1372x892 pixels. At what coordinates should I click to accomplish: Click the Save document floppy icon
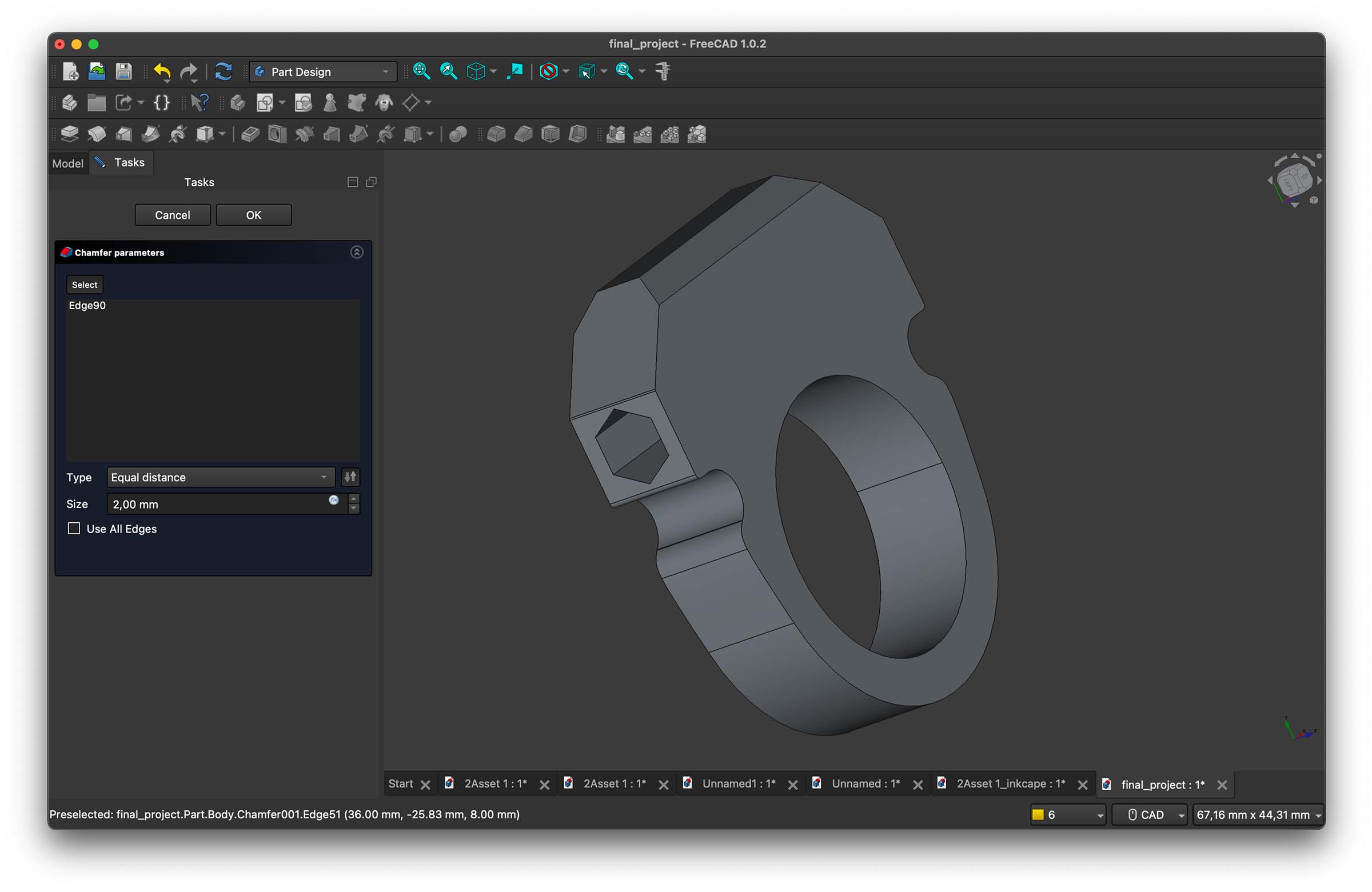pyautogui.click(x=123, y=71)
